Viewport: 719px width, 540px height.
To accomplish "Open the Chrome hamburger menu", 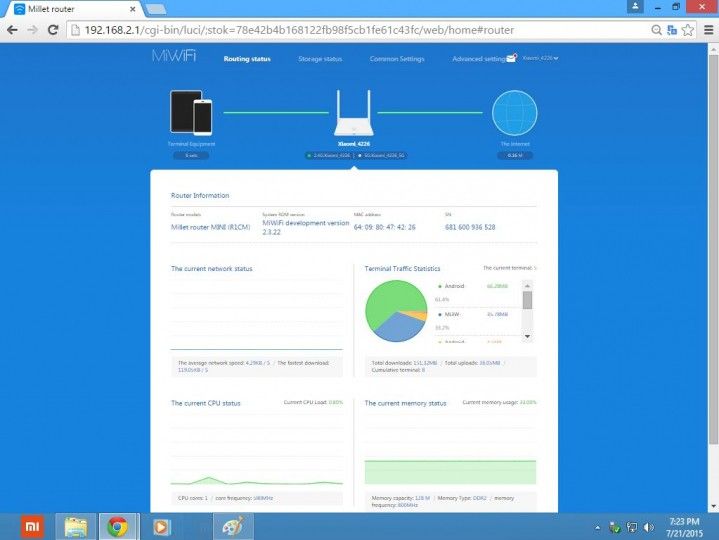I will (708, 30).
